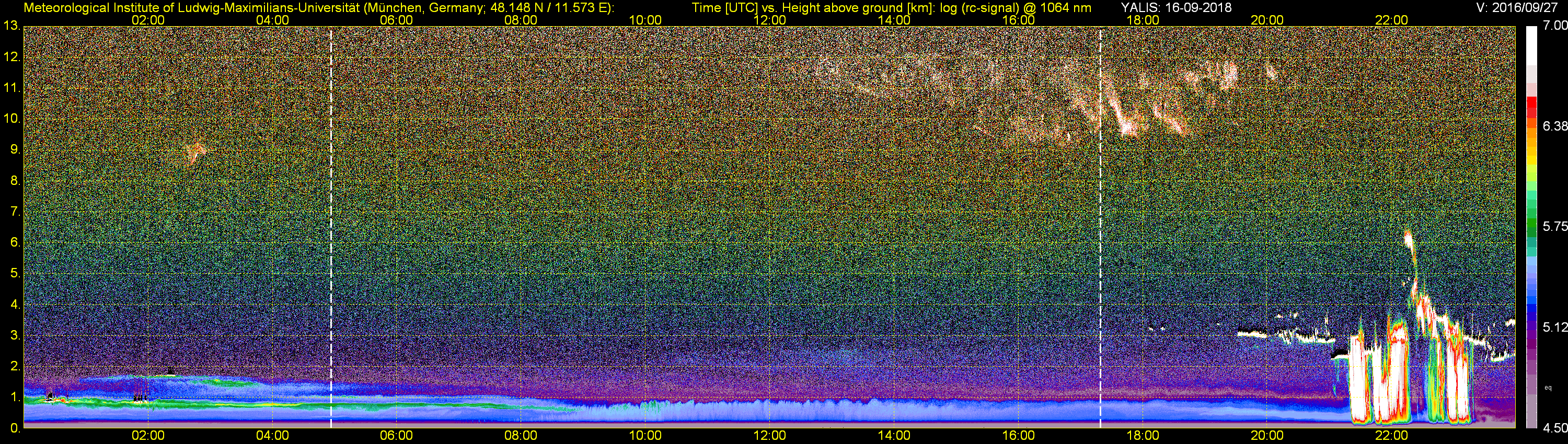Click the 20:00 label on the bottom time axis

[1267, 436]
